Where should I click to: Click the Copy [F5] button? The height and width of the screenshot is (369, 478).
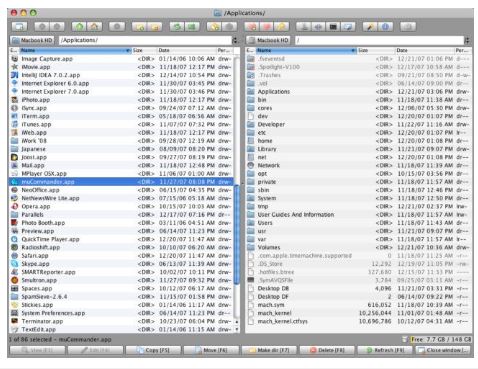(x=153, y=350)
